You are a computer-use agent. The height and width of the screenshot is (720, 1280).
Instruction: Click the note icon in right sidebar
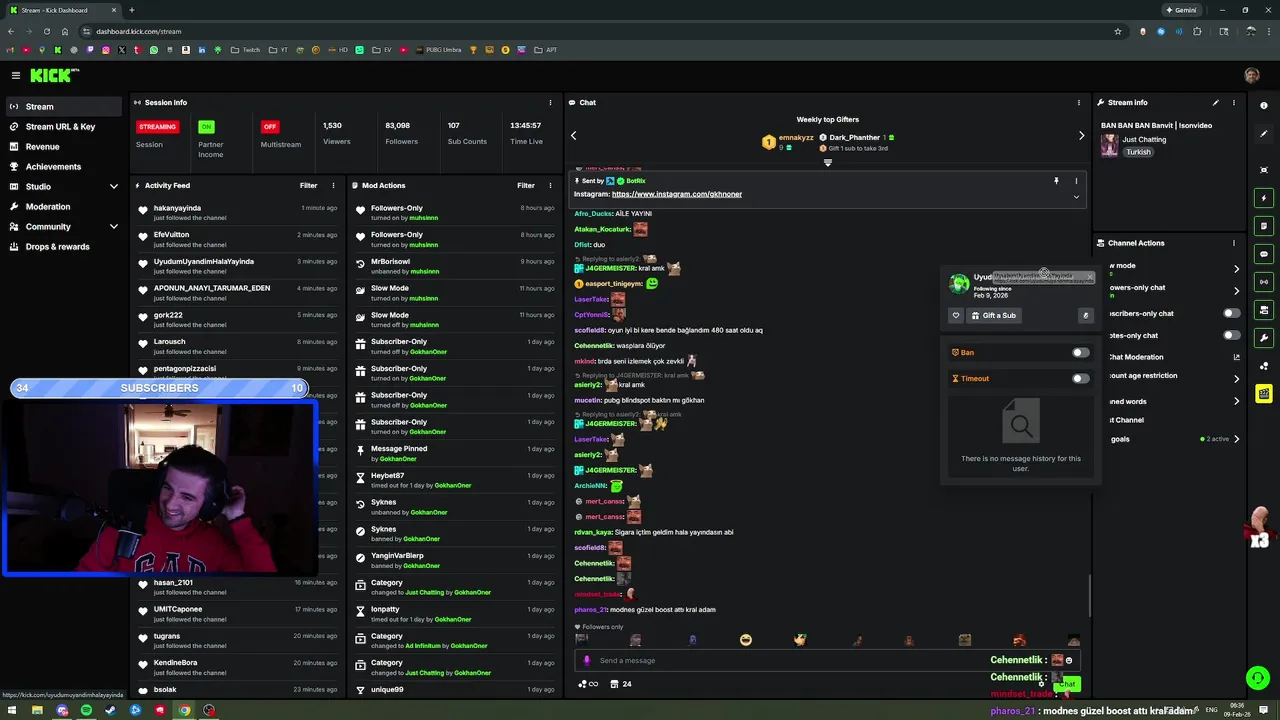(1264, 226)
